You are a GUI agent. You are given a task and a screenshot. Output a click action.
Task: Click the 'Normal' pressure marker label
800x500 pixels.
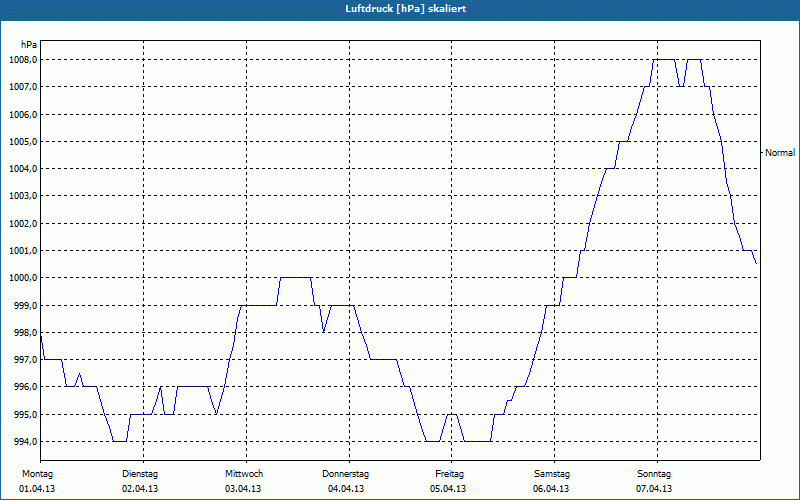780,153
